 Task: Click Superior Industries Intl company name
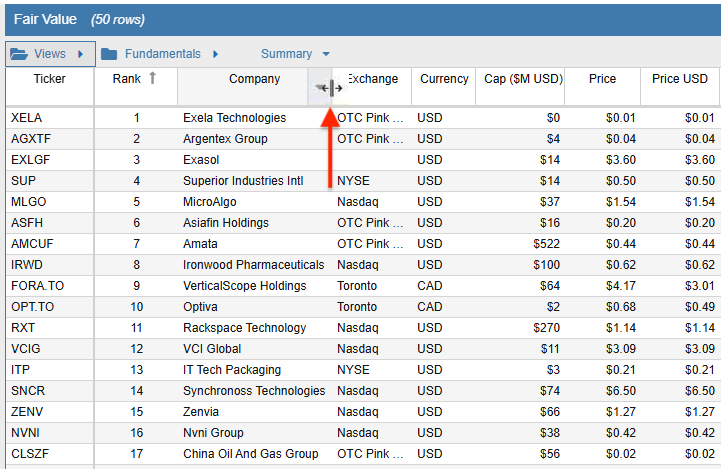[x=243, y=181]
